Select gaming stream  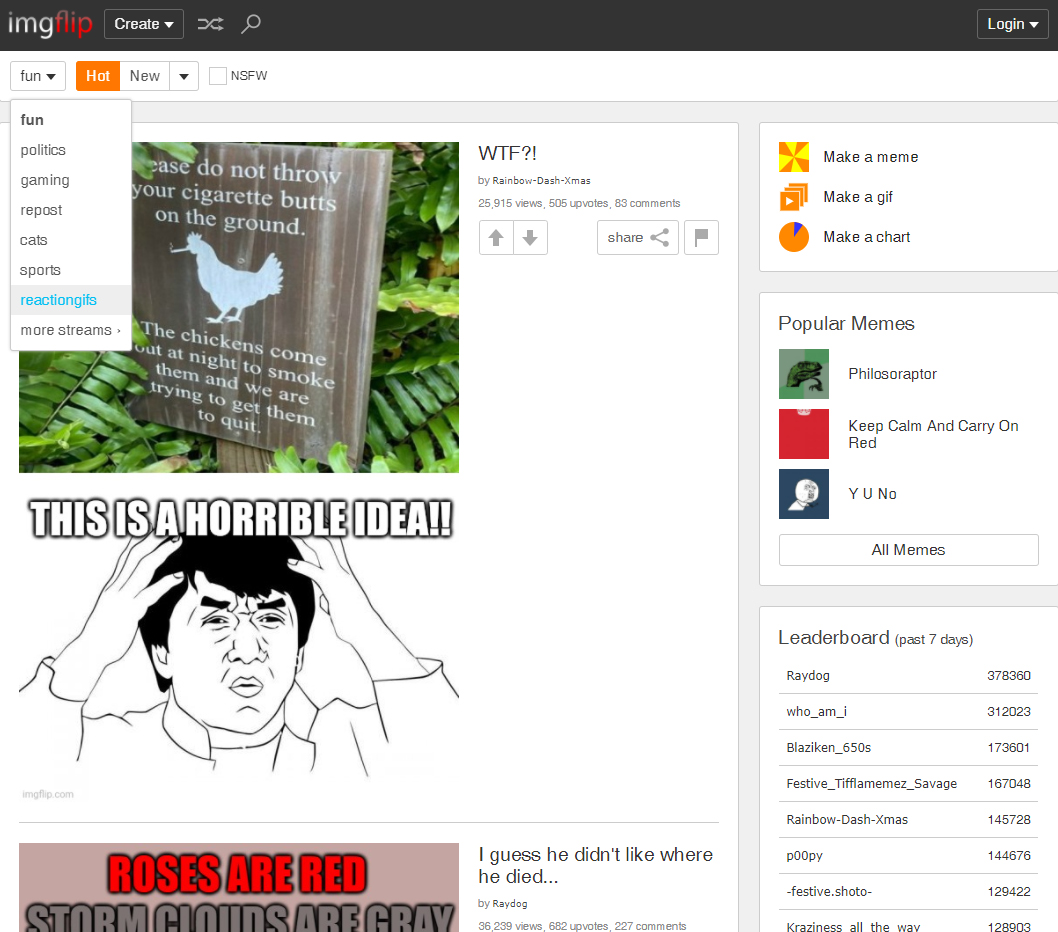coord(71,180)
